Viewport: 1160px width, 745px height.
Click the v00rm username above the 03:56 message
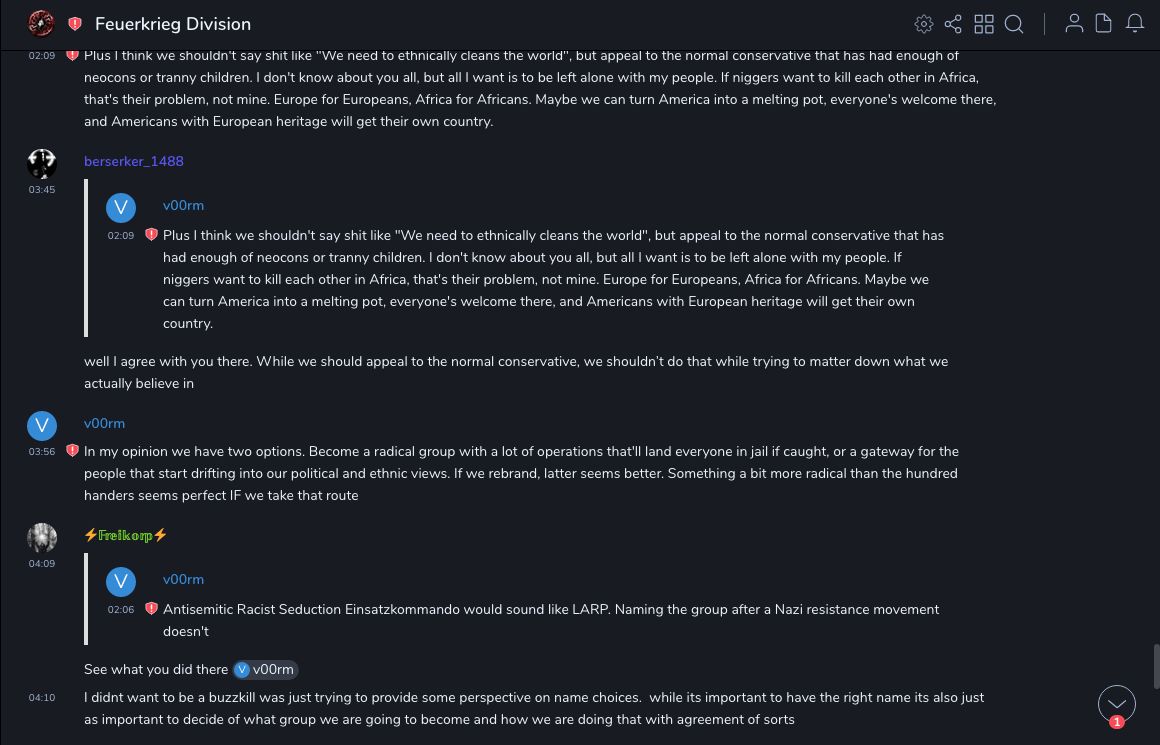pyautogui.click(x=104, y=424)
